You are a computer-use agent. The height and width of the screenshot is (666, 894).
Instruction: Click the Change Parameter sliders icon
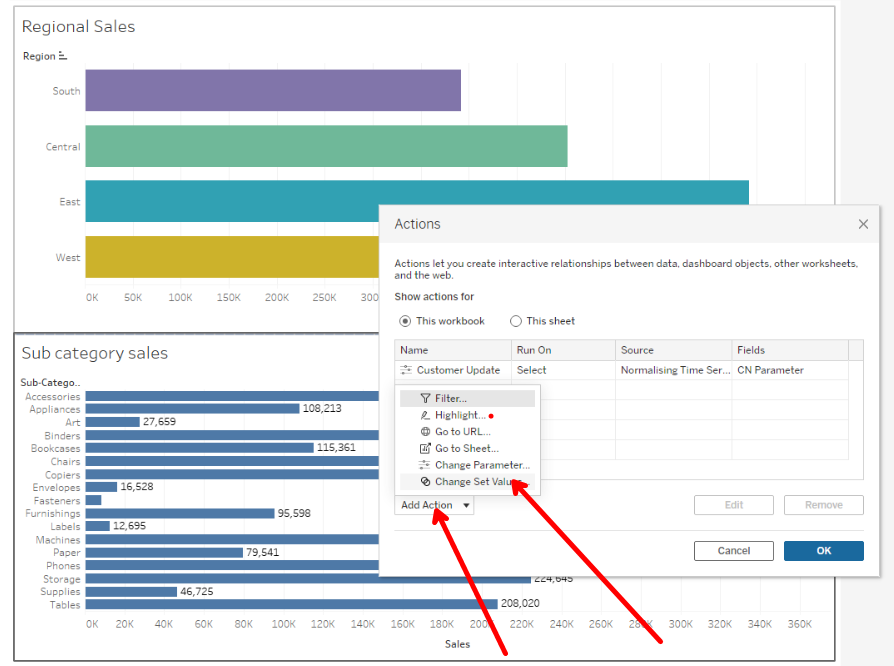425,465
